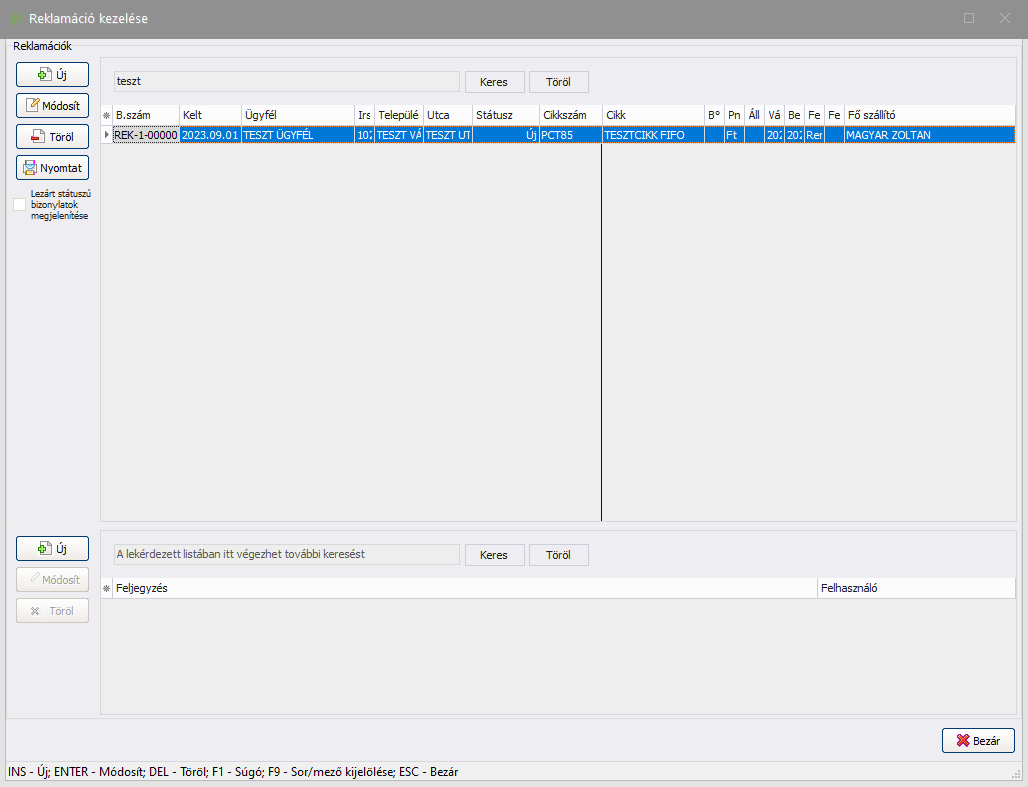The image size is (1028, 787).
Task: Click the red X Bezár button
Action: click(978, 740)
